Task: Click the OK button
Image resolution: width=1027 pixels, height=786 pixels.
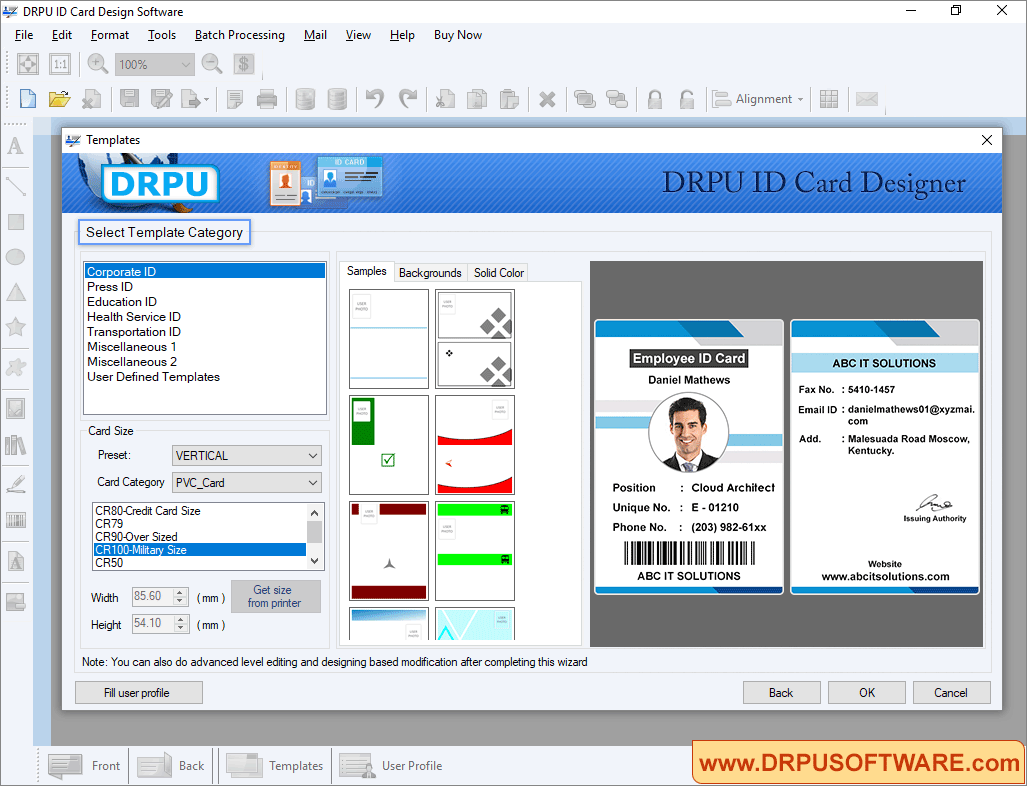Action: (867, 692)
